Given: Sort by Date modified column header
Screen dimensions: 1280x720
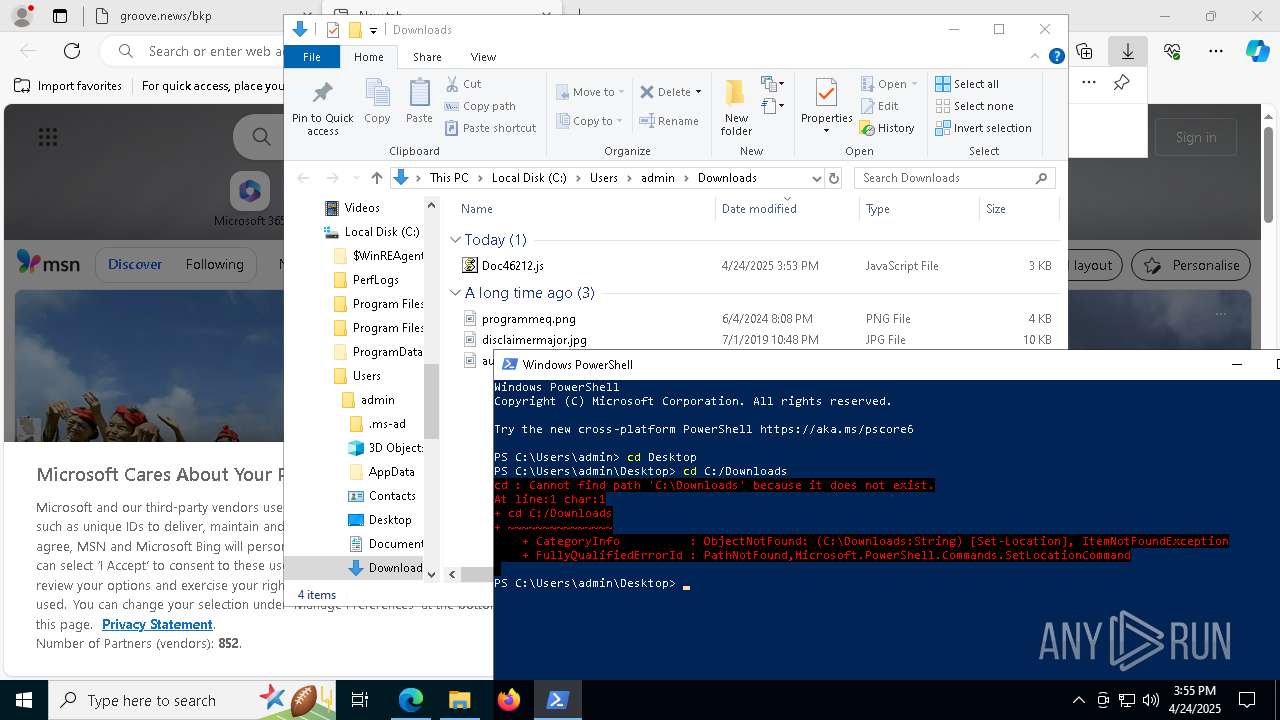Looking at the screenshot, I should 759,209.
